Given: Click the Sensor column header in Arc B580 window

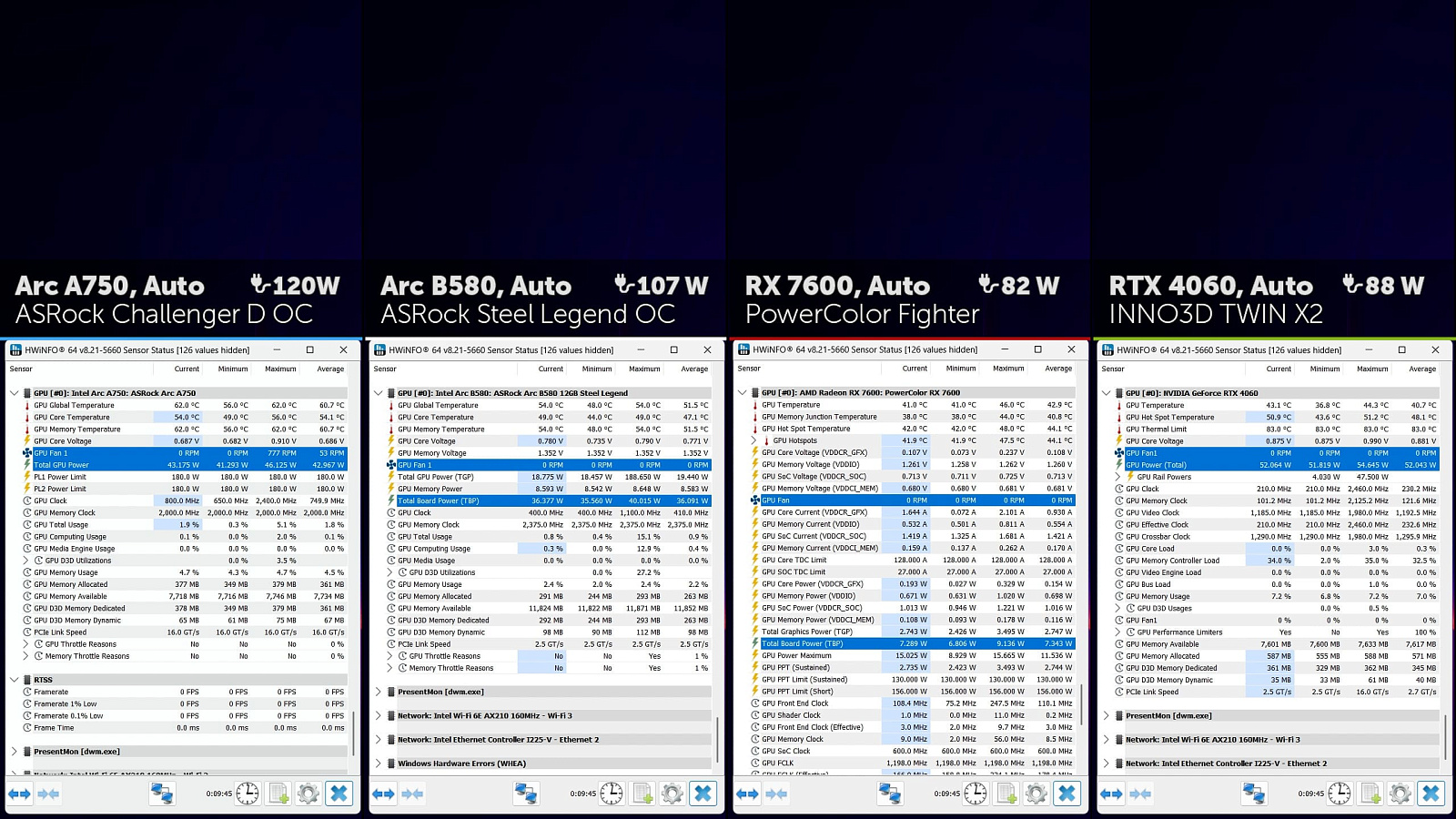Looking at the screenshot, I should (x=385, y=369).
